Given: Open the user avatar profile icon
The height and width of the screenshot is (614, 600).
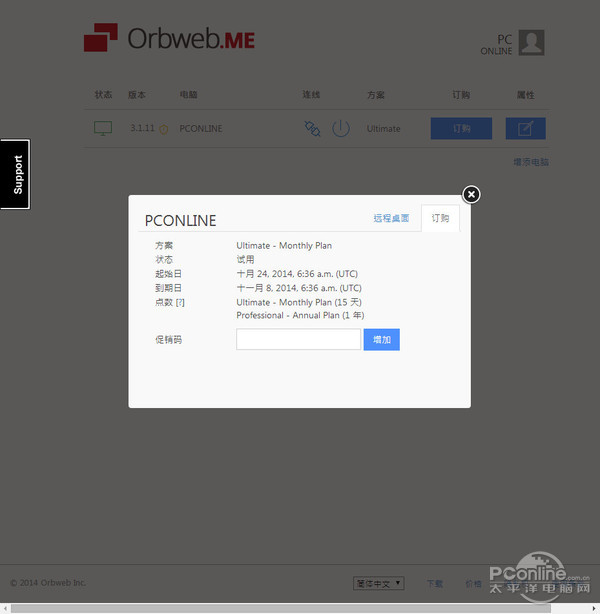Looking at the screenshot, I should (531, 42).
